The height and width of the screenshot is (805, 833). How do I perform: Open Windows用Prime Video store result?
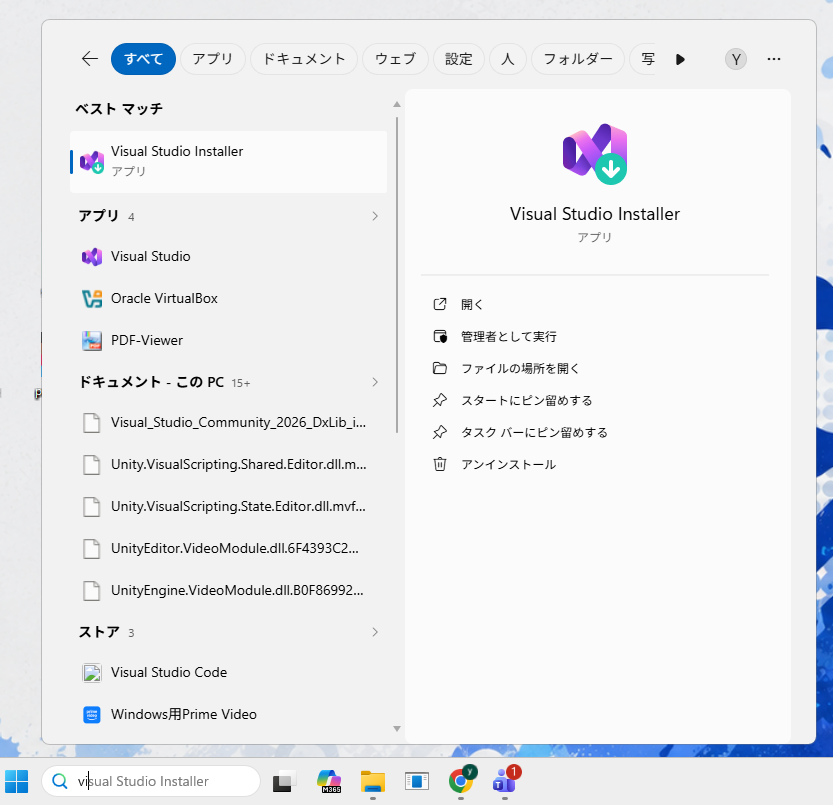[x=228, y=715]
